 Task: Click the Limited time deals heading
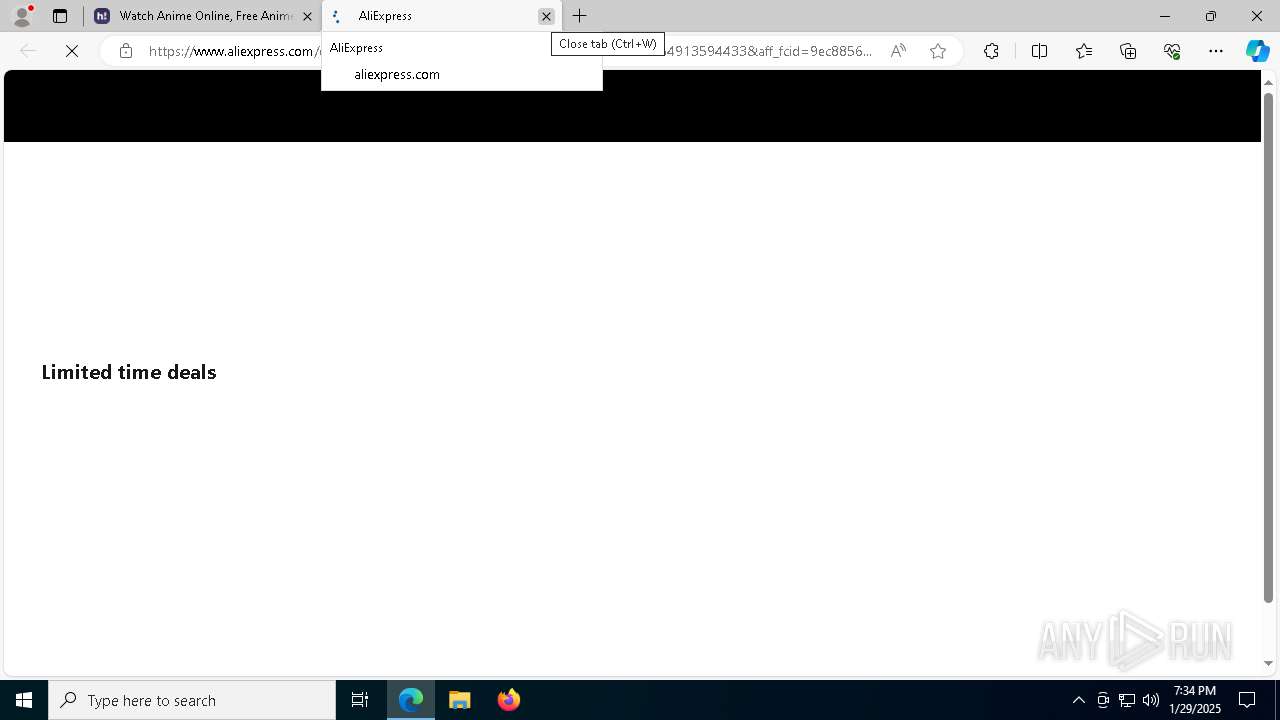coord(129,372)
